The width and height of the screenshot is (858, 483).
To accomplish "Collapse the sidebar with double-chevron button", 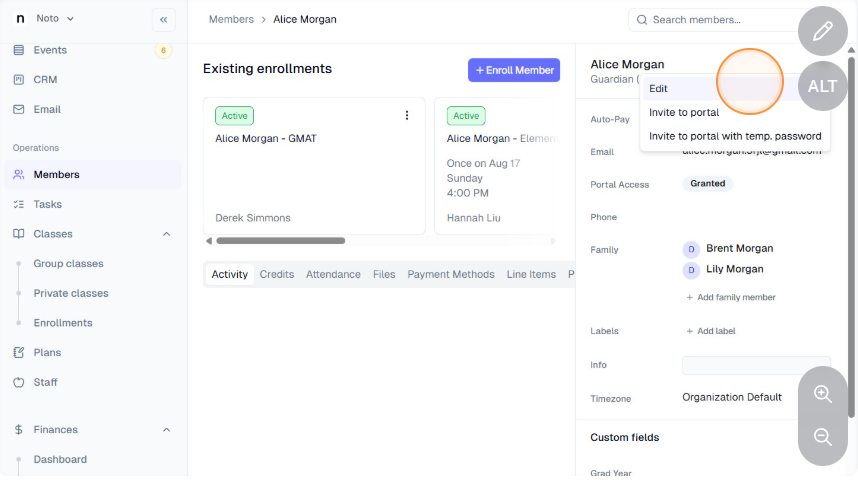I will (164, 20).
